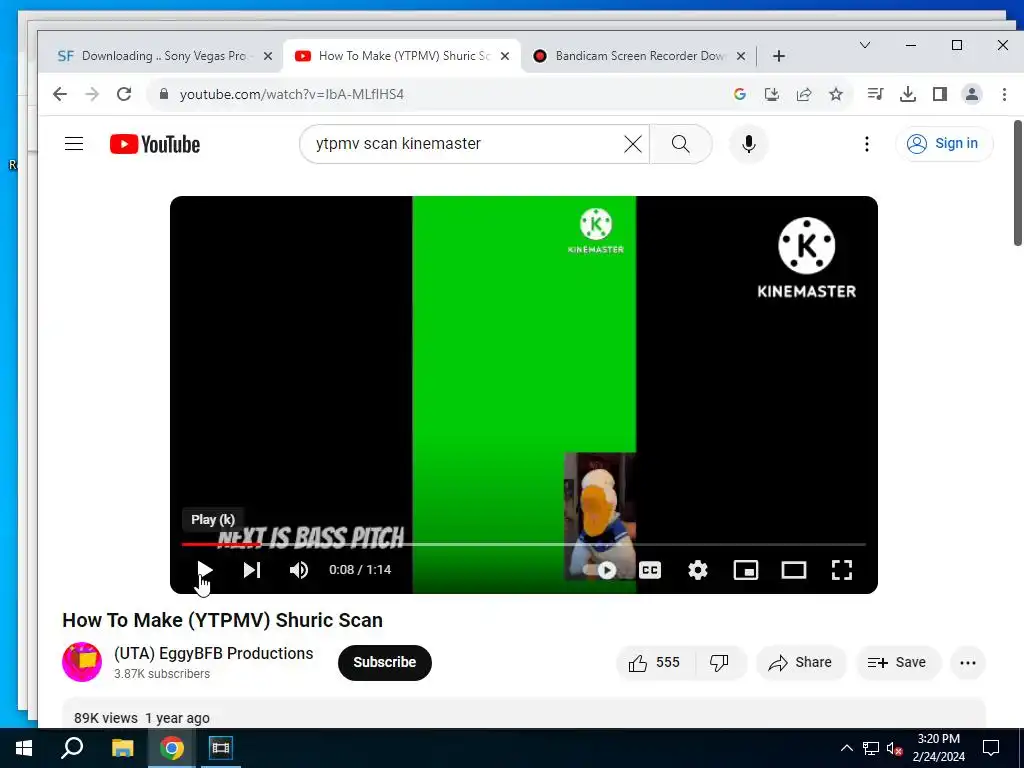
Task: Show Chrome downloads
Action: pos(907,94)
